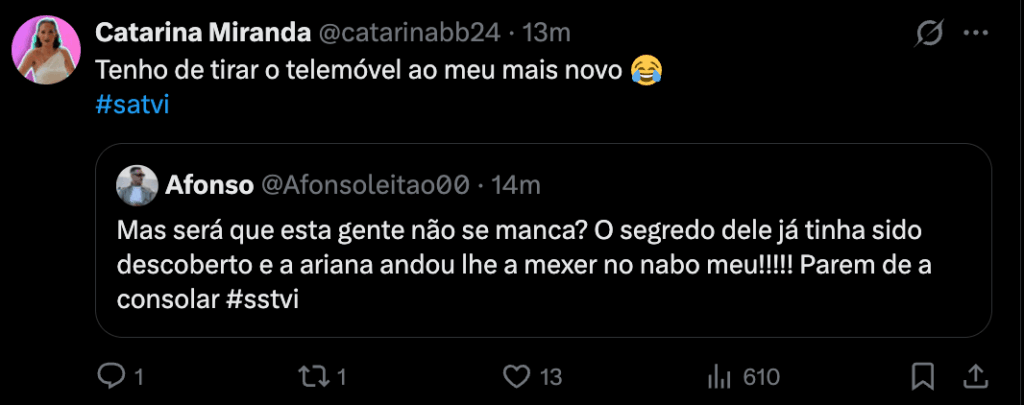Visit the @catarinabb24 handle
This screenshot has height=405, width=1024.
(408, 33)
